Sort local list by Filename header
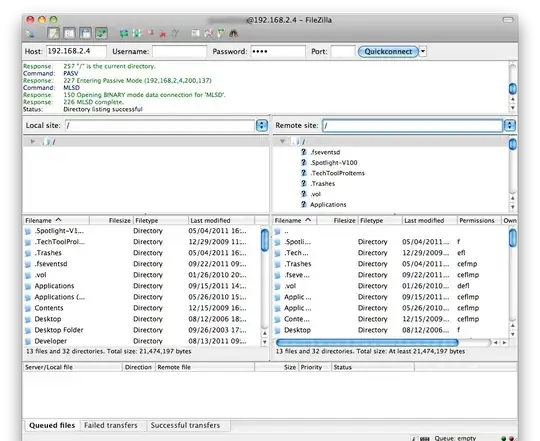This screenshot has height=441, width=540. [x=56, y=220]
